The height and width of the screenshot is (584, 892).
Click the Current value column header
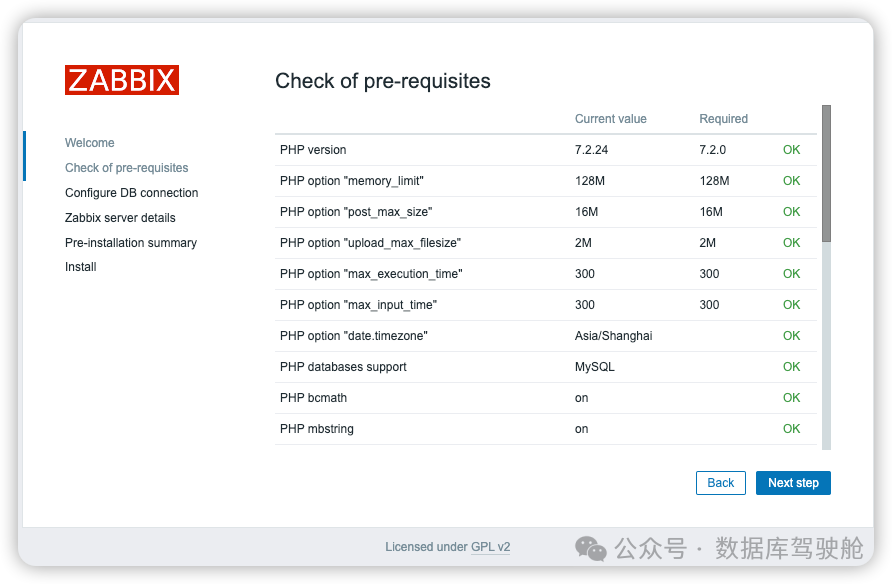610,119
